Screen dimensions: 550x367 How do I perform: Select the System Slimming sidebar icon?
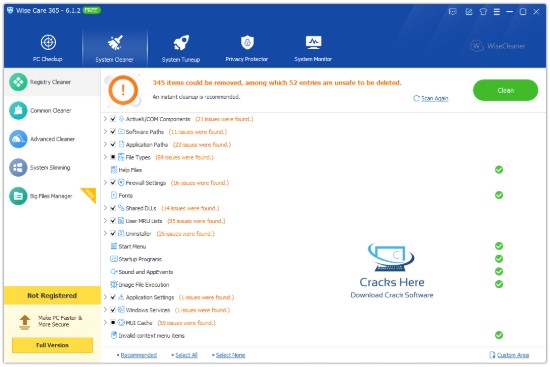18,168
